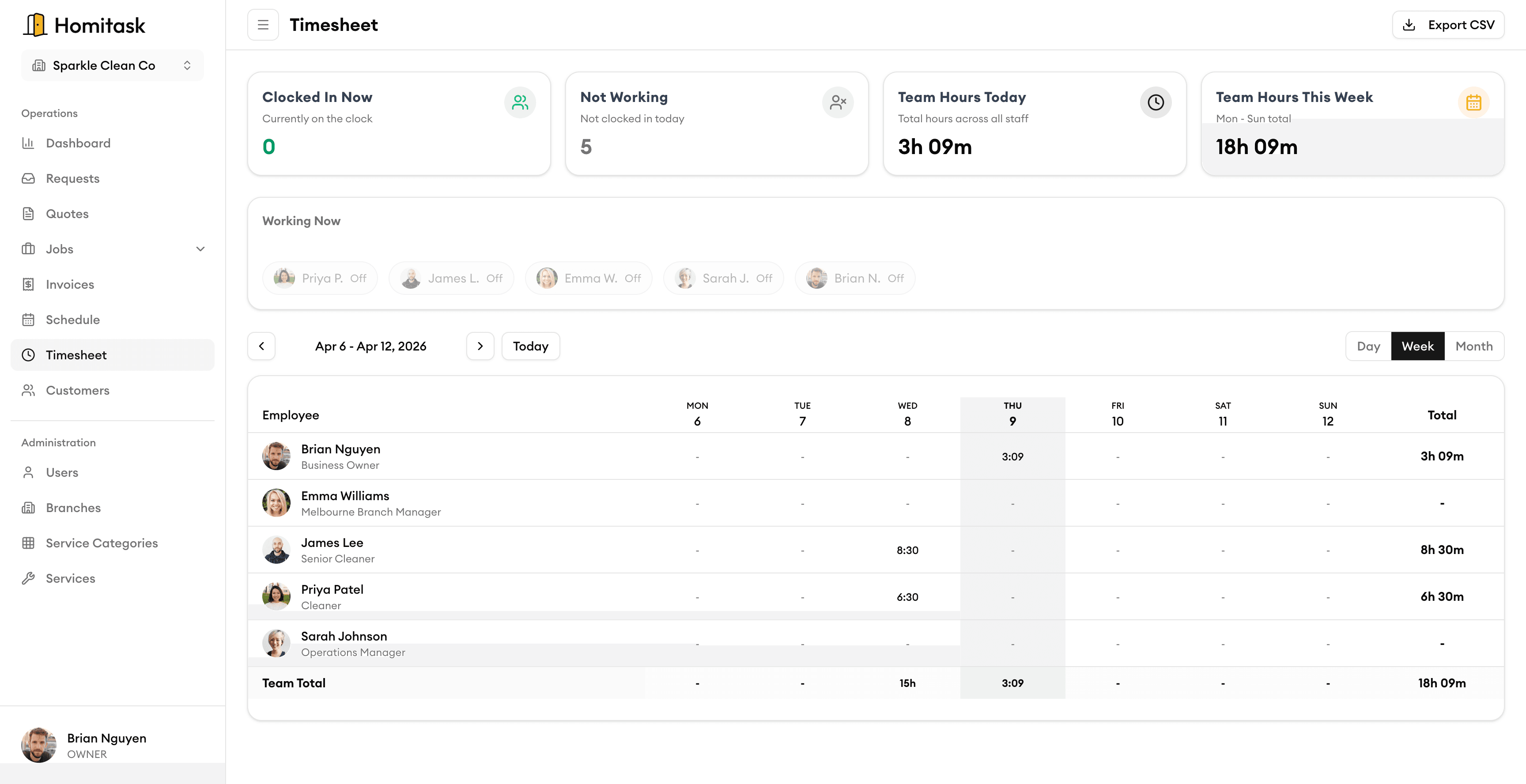Screen dimensions: 1526x784
Task: Open the Dashboard section
Action: pos(78,143)
